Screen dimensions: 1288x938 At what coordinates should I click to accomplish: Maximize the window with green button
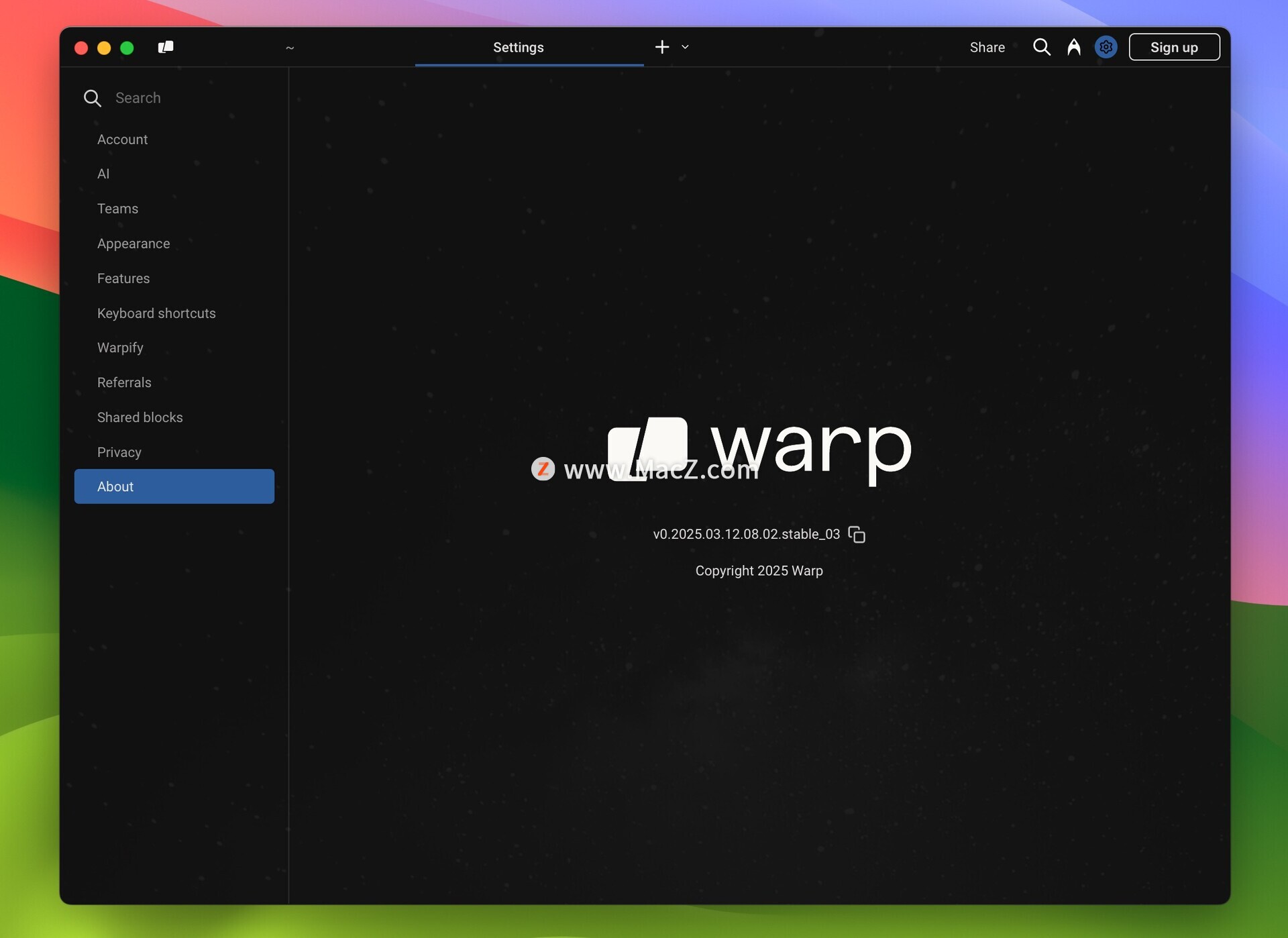127,48
